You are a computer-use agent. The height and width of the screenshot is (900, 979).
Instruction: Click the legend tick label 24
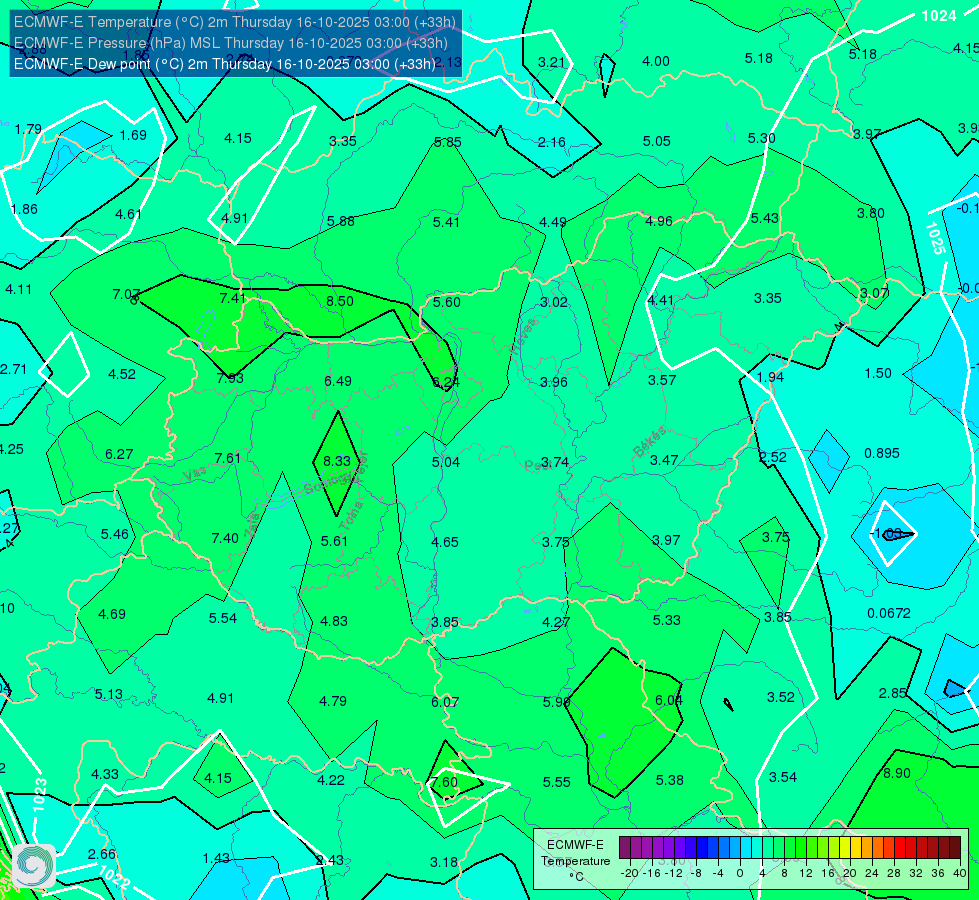click(872, 873)
